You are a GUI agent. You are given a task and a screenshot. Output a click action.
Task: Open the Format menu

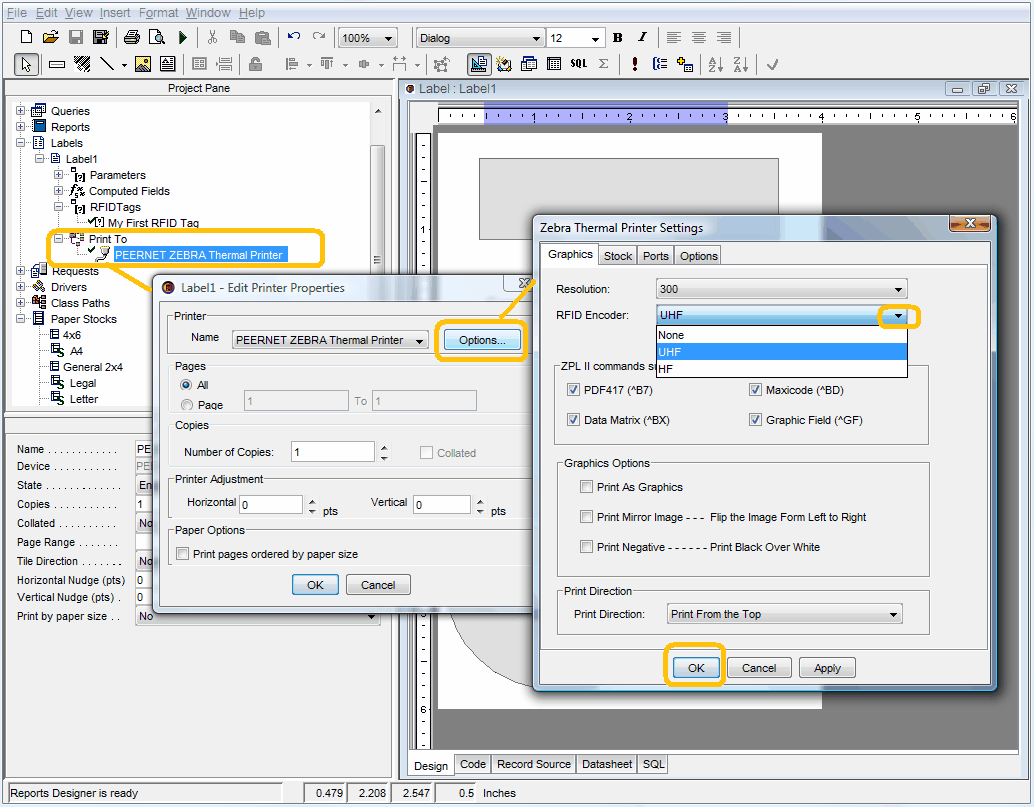pyautogui.click(x=158, y=13)
